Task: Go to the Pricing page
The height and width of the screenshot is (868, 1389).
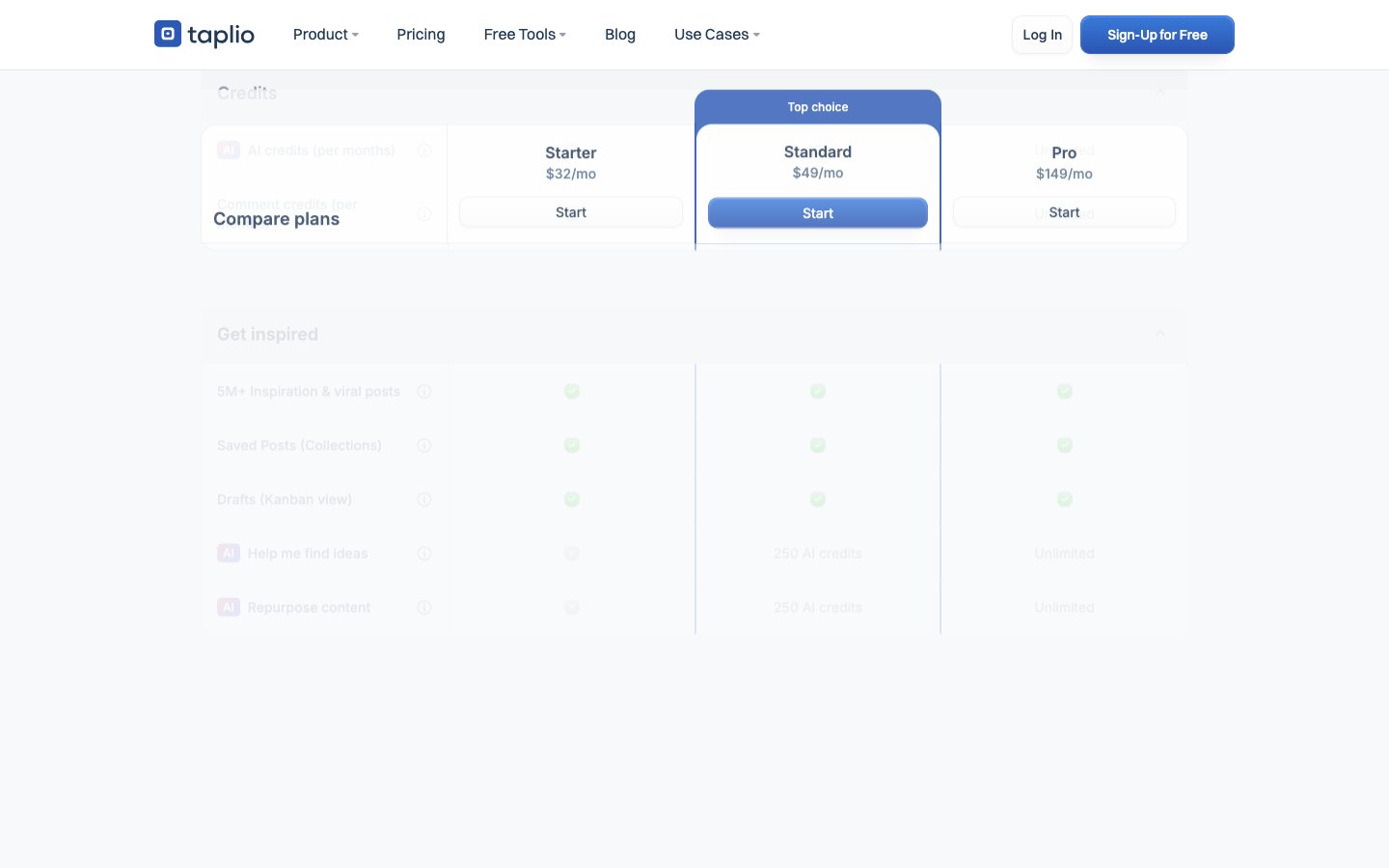Action: pyautogui.click(x=421, y=35)
